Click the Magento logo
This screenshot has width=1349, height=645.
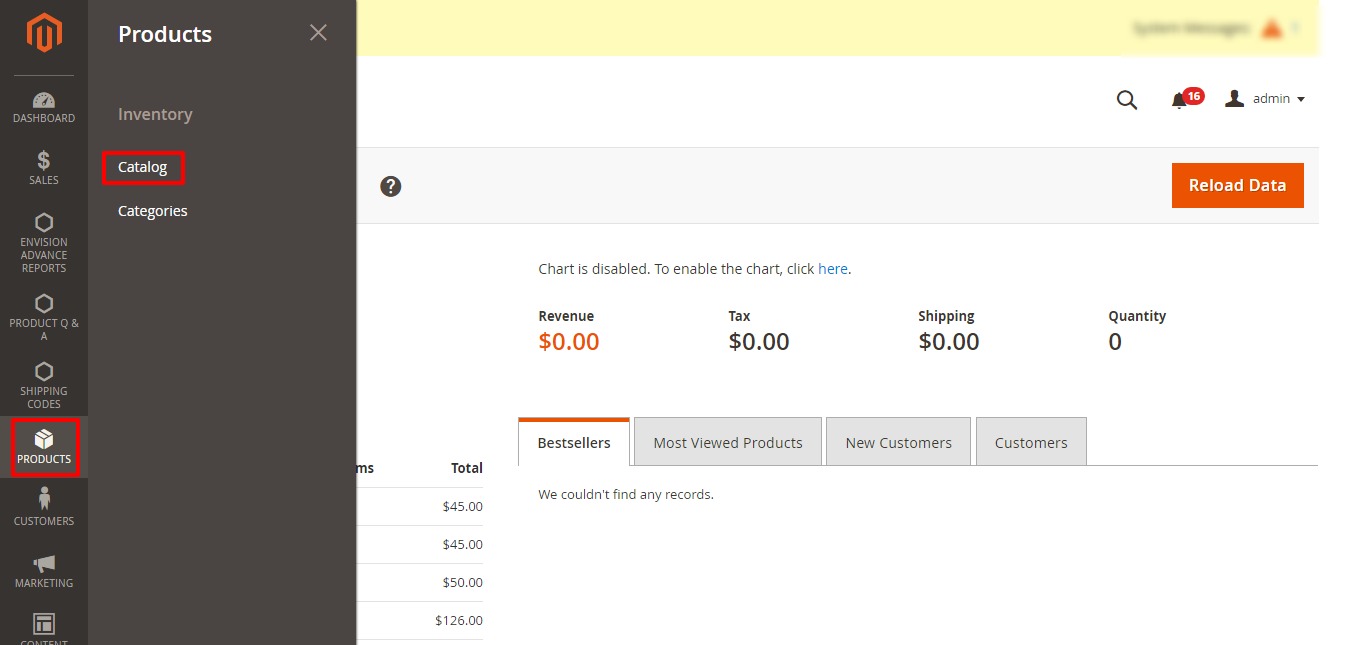43,33
